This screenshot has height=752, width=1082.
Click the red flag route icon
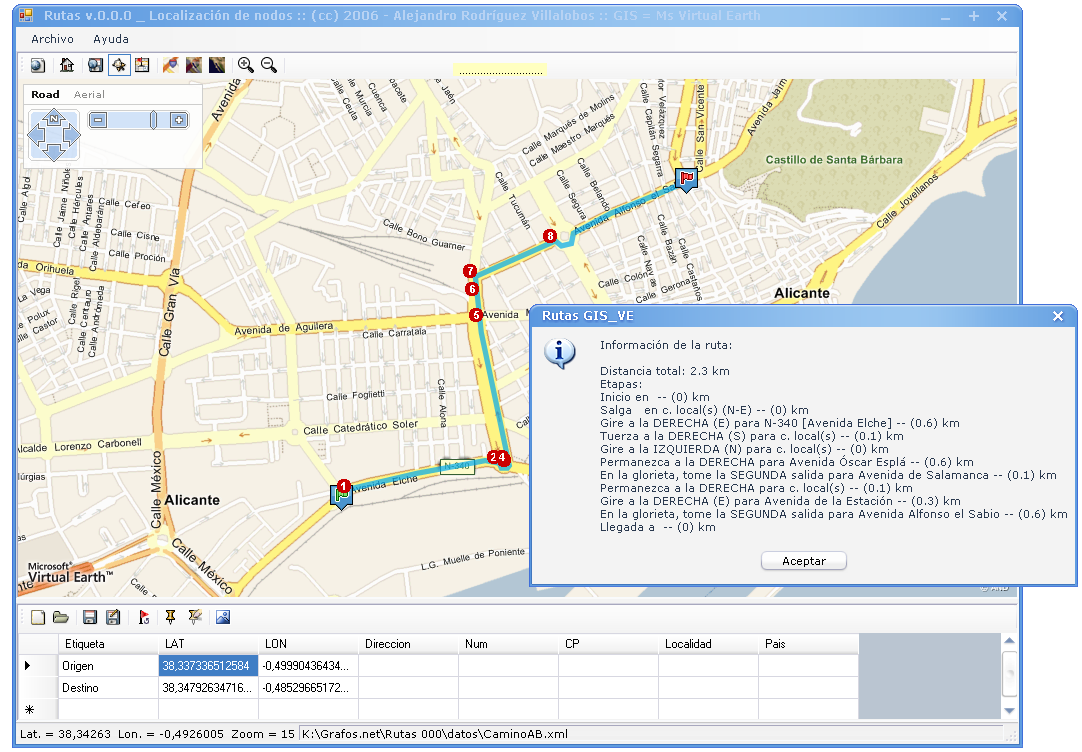[x=144, y=618]
